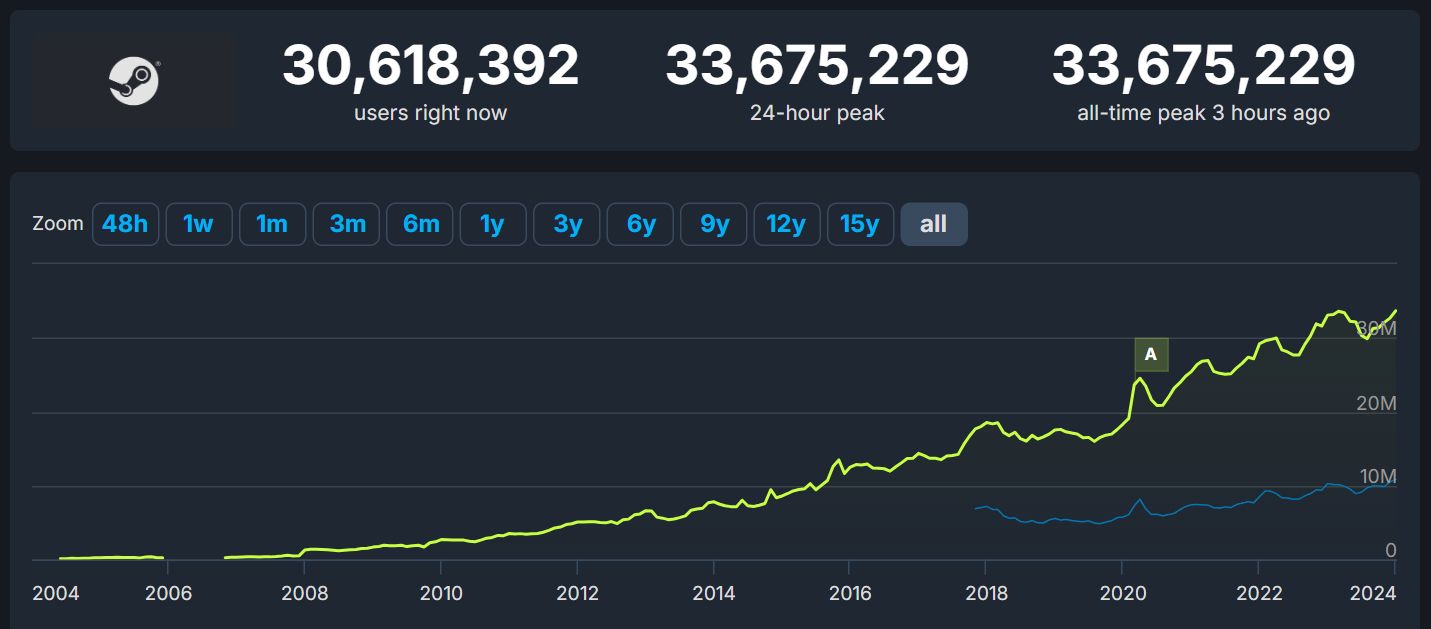
Task: Click the 2008 x-axis label
Action: click(x=305, y=593)
